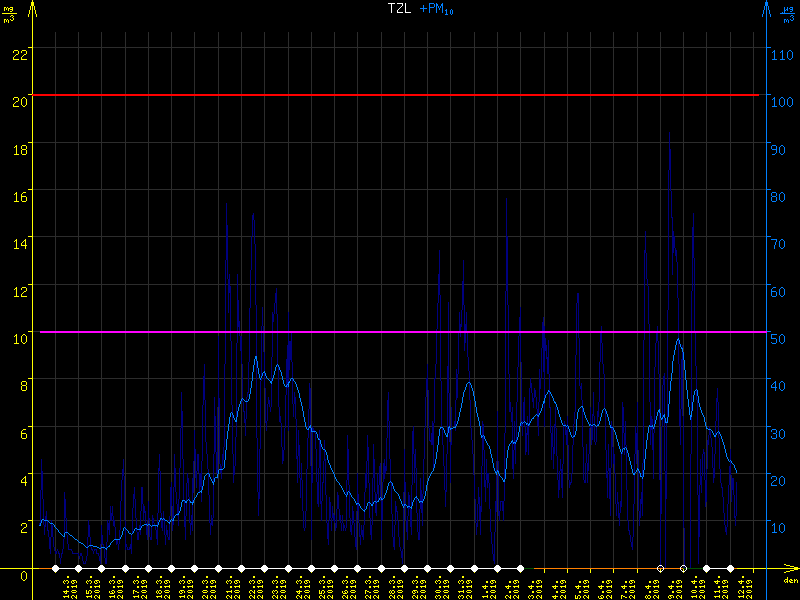Select the 12.4.2019 date label
Screen dimensions: 800x600
tap(742, 587)
